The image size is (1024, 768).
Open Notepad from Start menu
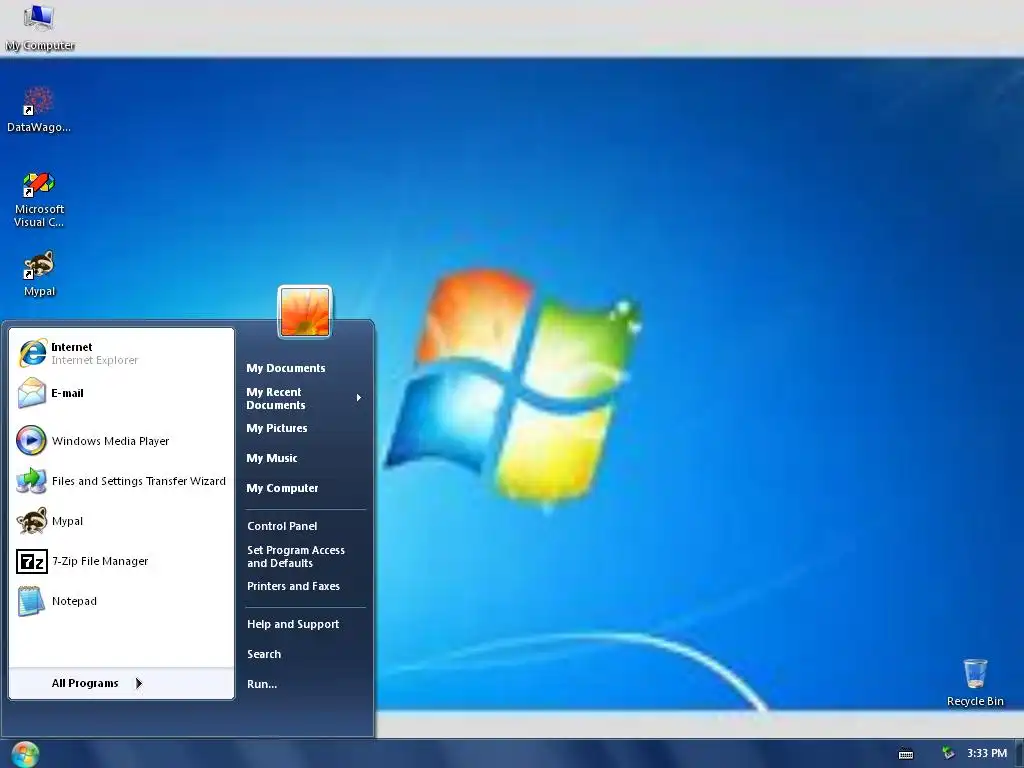(121, 601)
